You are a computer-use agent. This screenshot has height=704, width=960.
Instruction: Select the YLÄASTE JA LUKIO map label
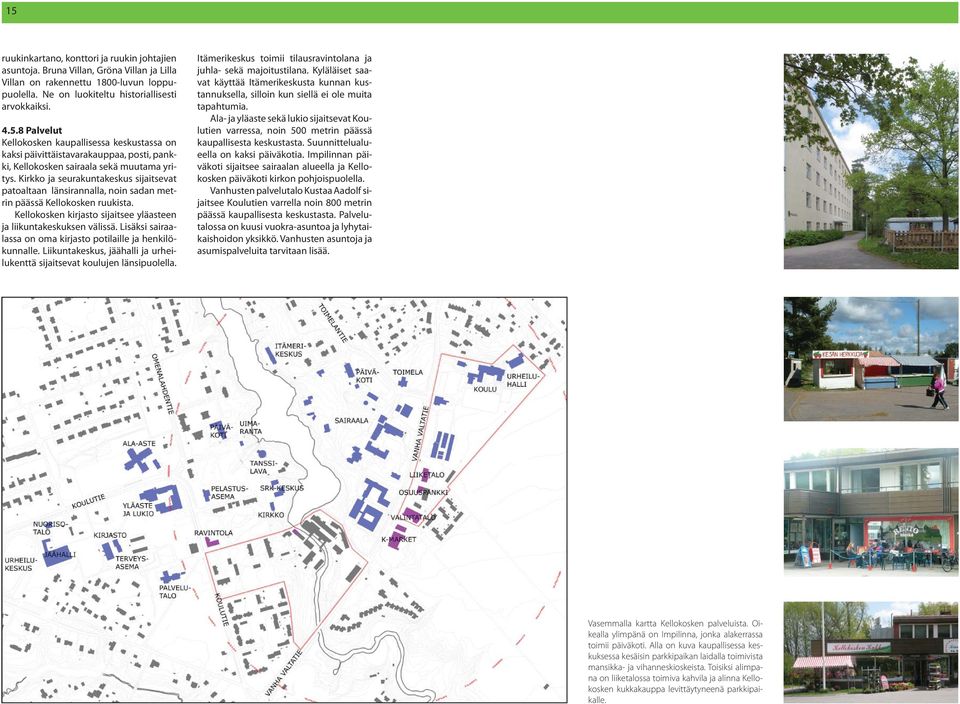pos(138,509)
